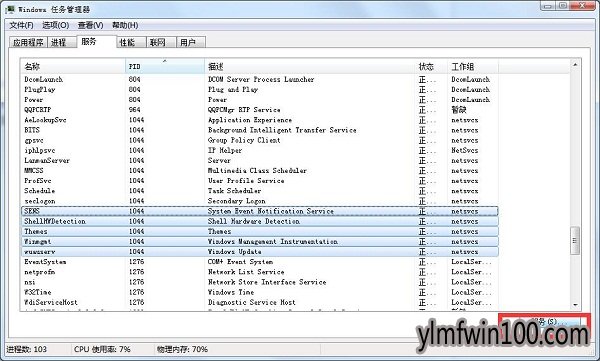600x361 pixels.
Task: Select the LanmanServer service row
Action: (259, 160)
